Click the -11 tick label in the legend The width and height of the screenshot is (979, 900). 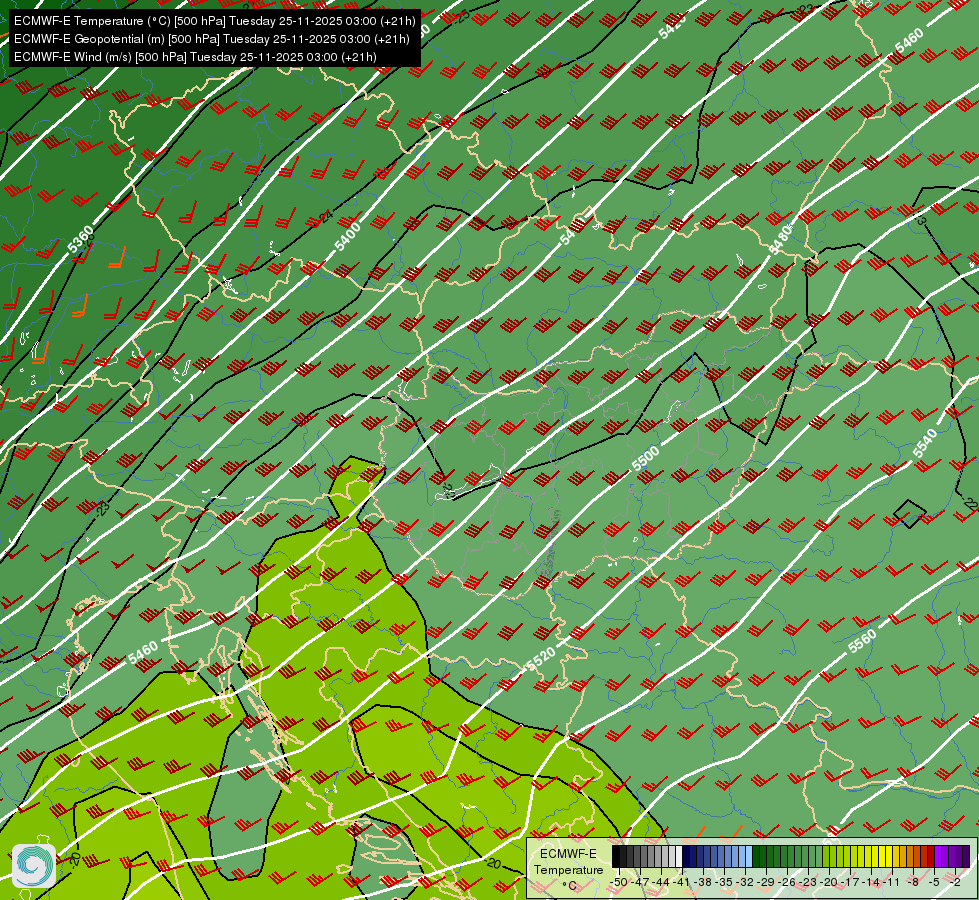[891, 882]
